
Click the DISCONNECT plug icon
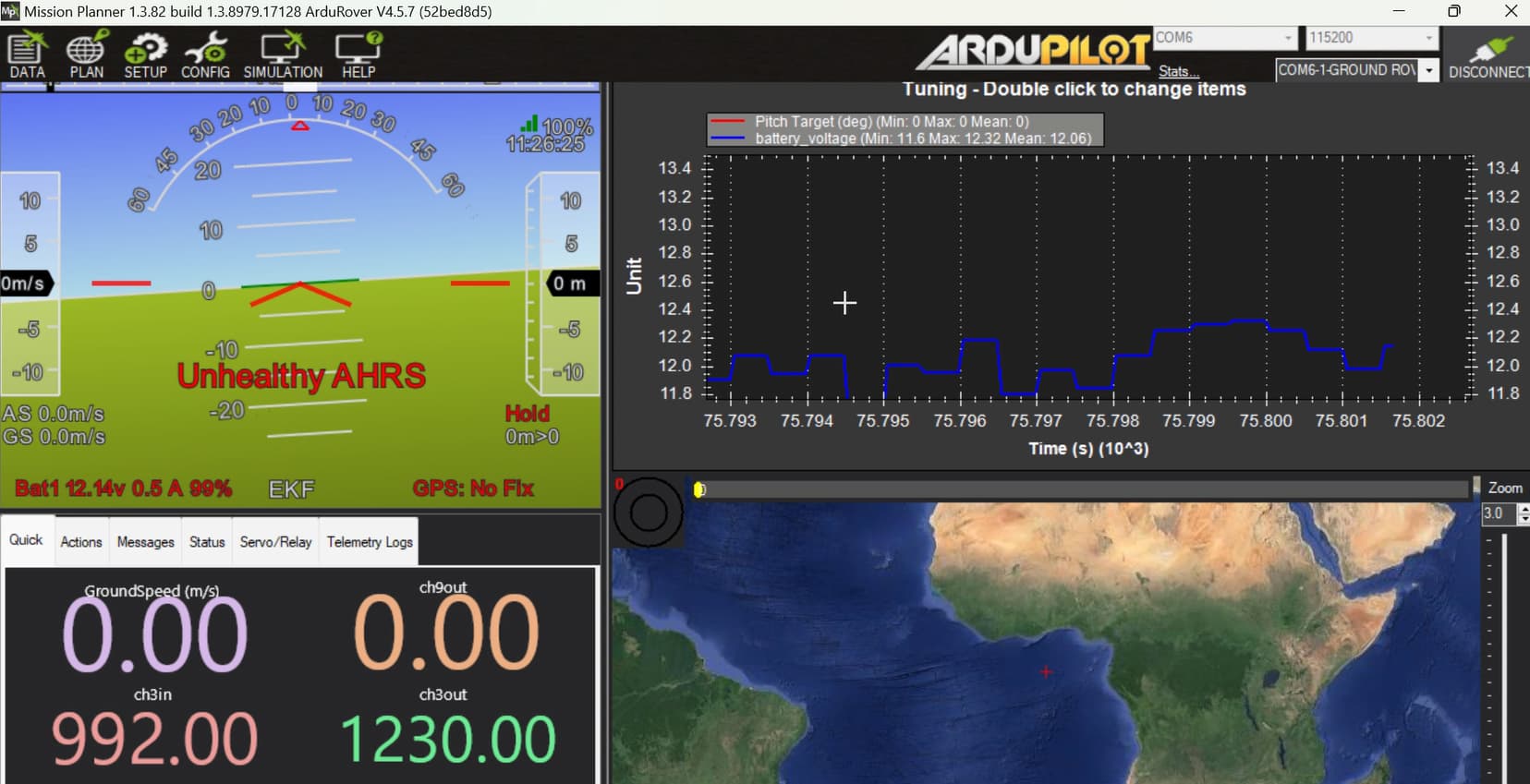click(x=1488, y=55)
